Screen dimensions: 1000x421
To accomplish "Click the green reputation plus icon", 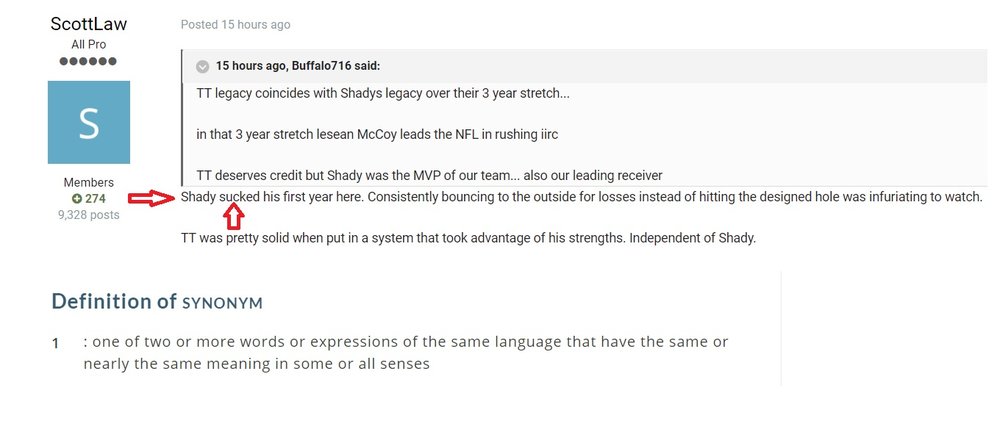I will click(x=77, y=199).
